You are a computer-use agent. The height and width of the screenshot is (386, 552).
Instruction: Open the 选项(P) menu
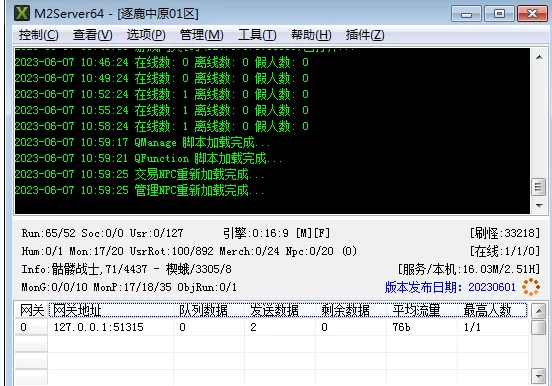146,35
